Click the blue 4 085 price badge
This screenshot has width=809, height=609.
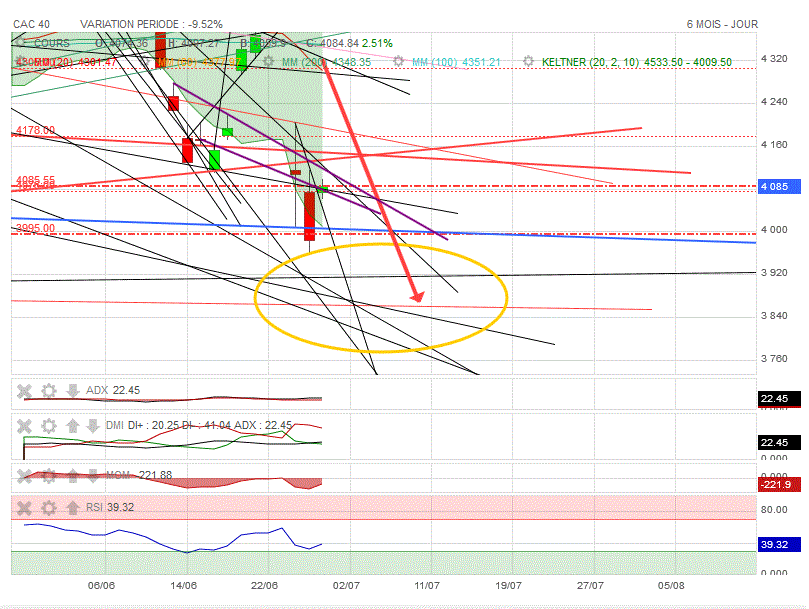pos(780,186)
